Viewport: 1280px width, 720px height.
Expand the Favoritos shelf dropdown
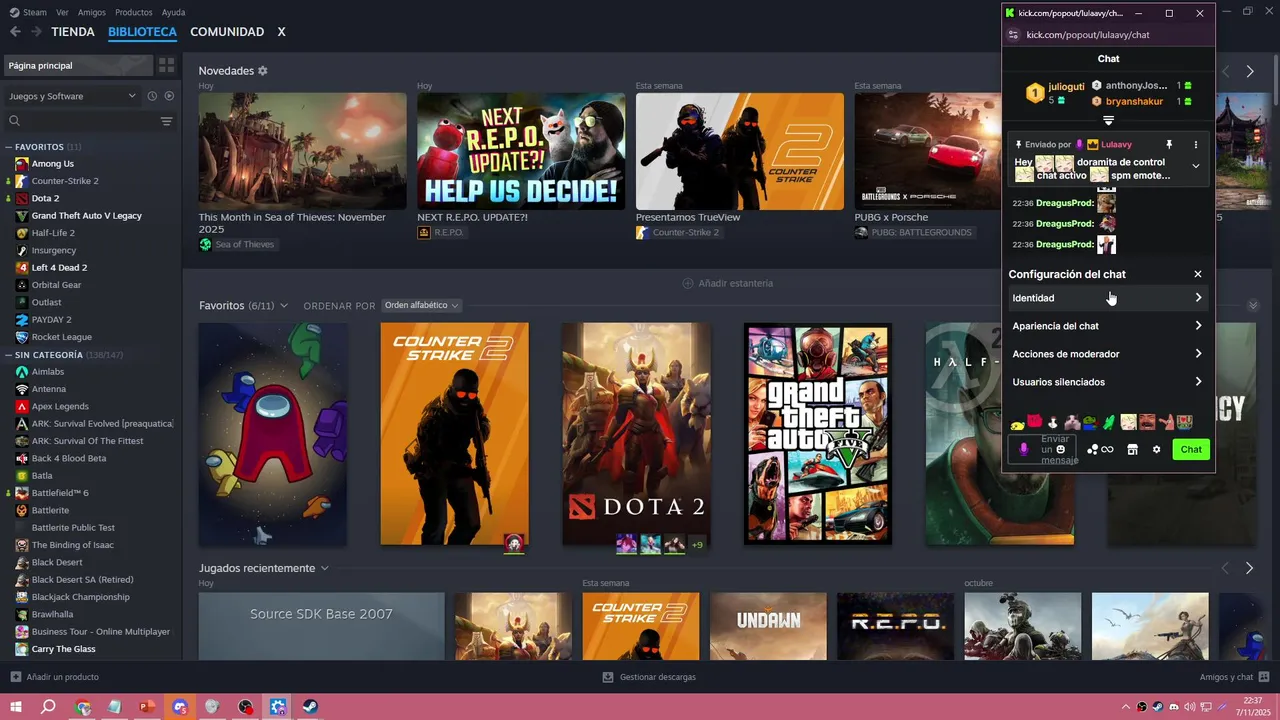[283, 306]
